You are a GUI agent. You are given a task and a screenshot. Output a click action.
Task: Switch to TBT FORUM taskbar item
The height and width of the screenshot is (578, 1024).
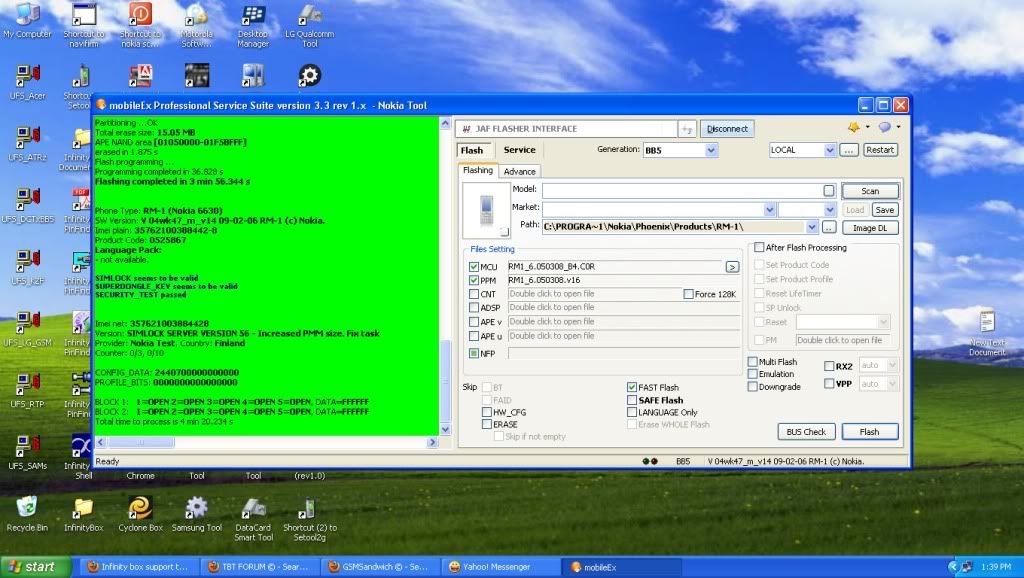263,567
